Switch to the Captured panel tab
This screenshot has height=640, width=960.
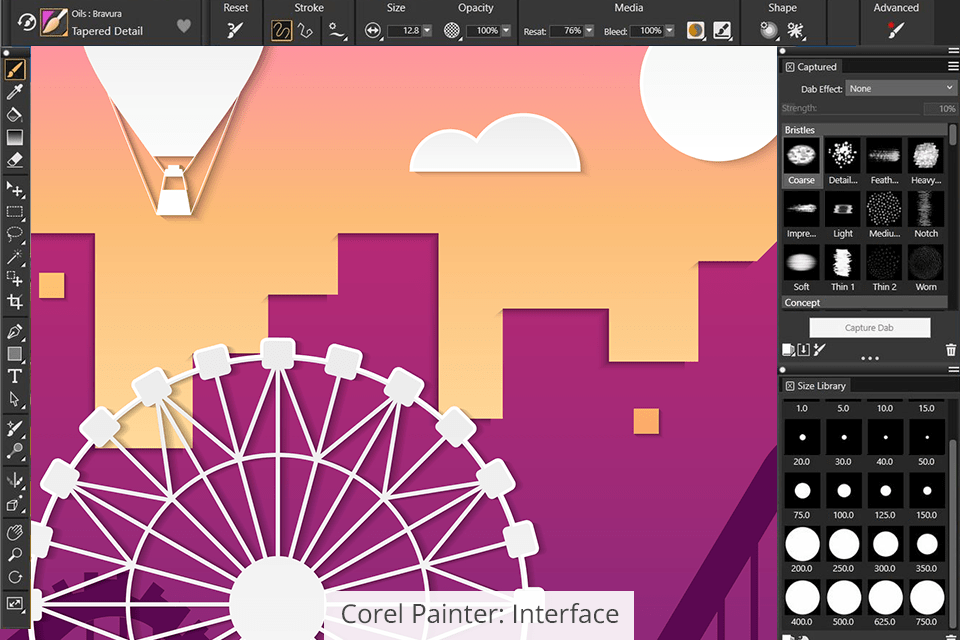811,67
